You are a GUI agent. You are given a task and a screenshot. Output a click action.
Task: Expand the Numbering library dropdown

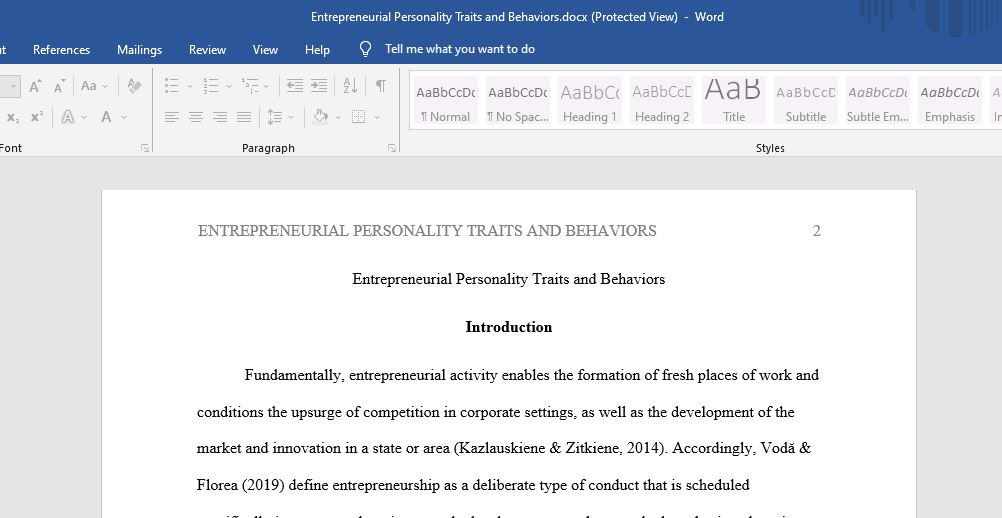[229, 86]
